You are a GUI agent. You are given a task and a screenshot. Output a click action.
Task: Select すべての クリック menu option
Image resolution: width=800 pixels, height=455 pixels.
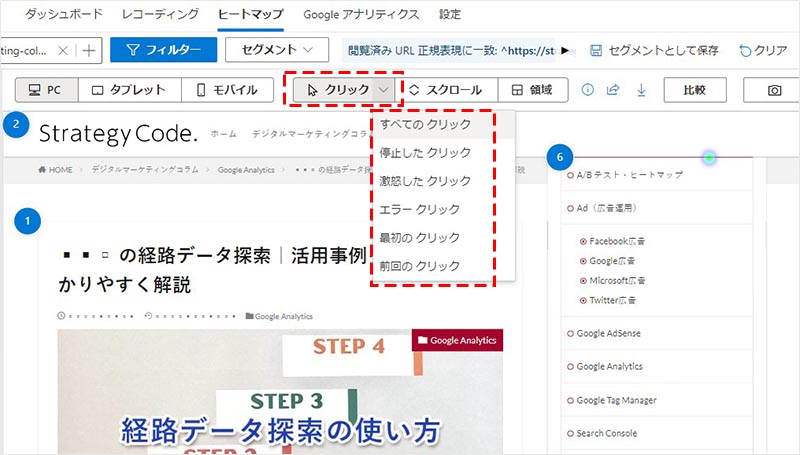click(x=425, y=125)
